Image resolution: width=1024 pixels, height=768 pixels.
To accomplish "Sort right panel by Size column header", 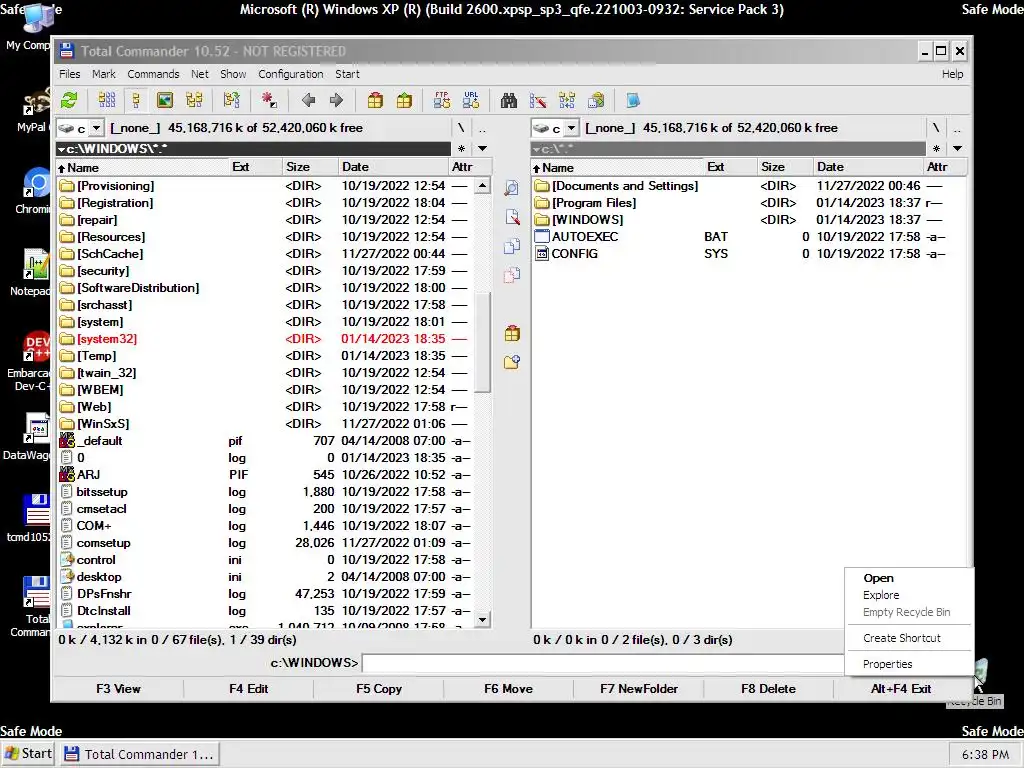I will (784, 167).
